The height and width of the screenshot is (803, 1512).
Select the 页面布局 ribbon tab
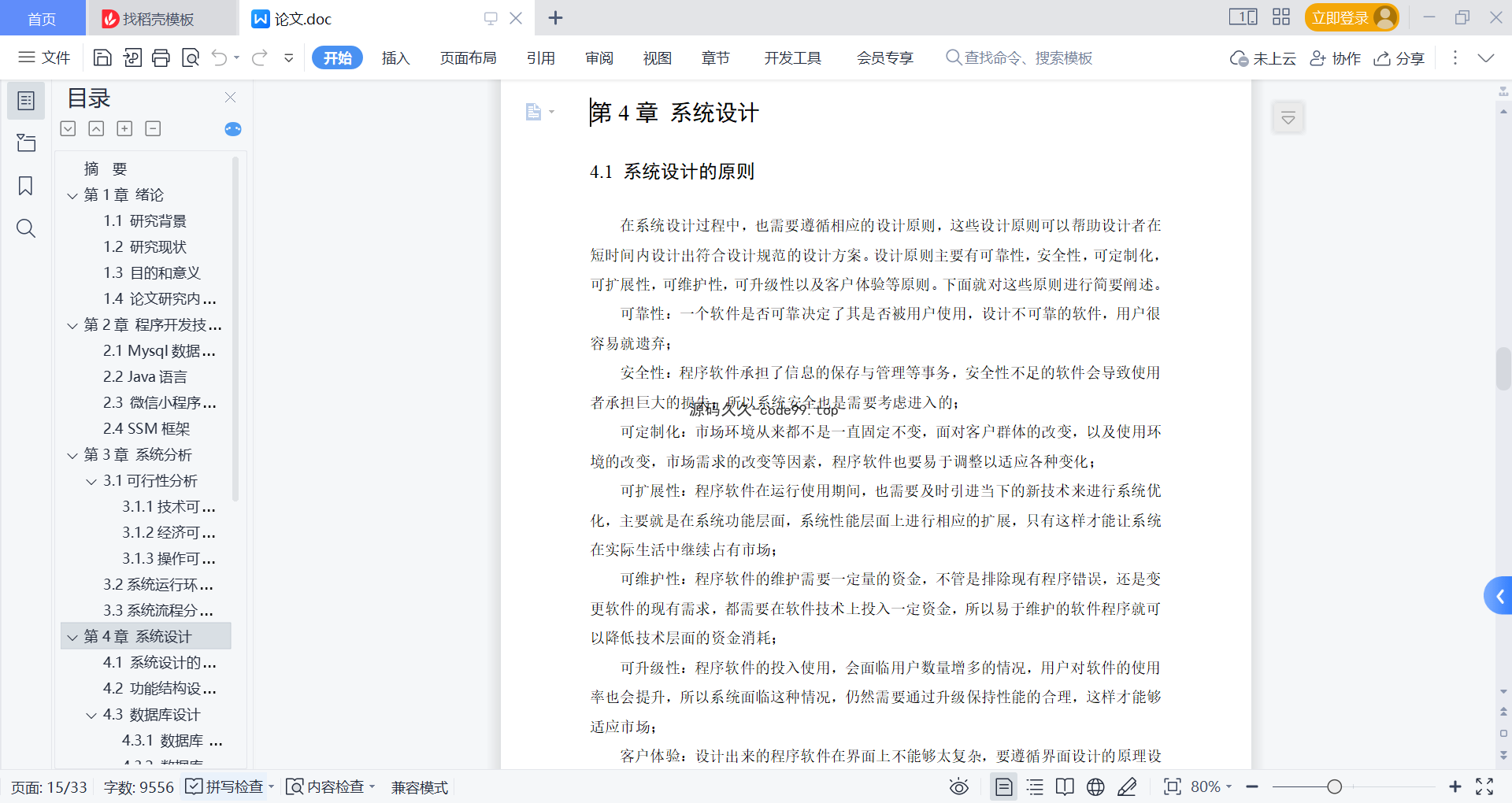(468, 57)
